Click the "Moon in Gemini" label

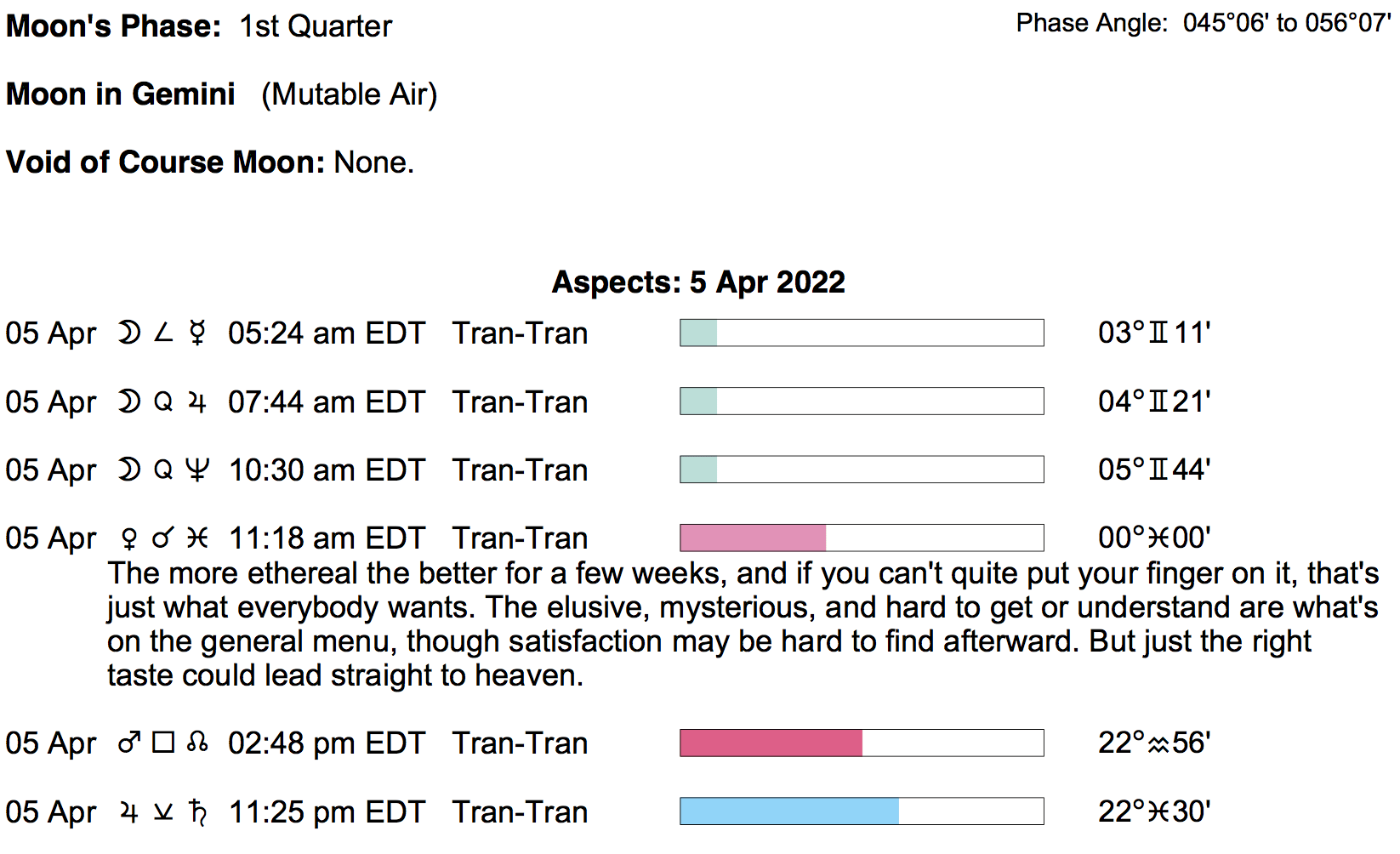point(121,94)
